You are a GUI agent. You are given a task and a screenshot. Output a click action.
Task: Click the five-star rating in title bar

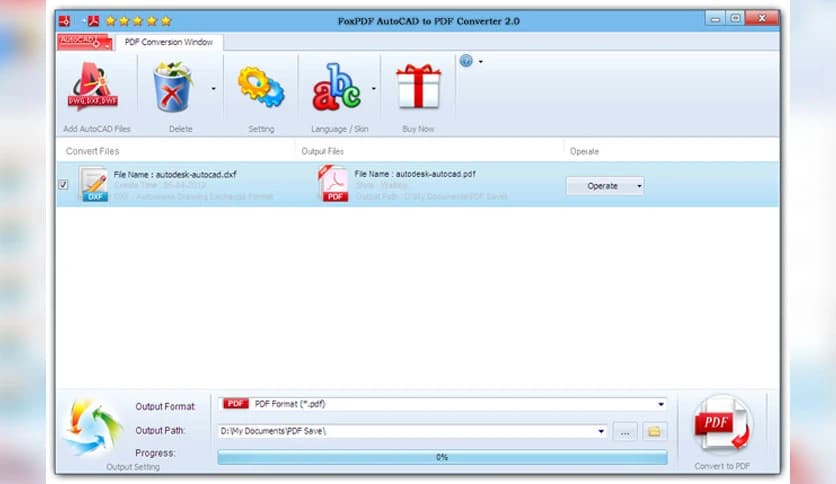[138, 21]
